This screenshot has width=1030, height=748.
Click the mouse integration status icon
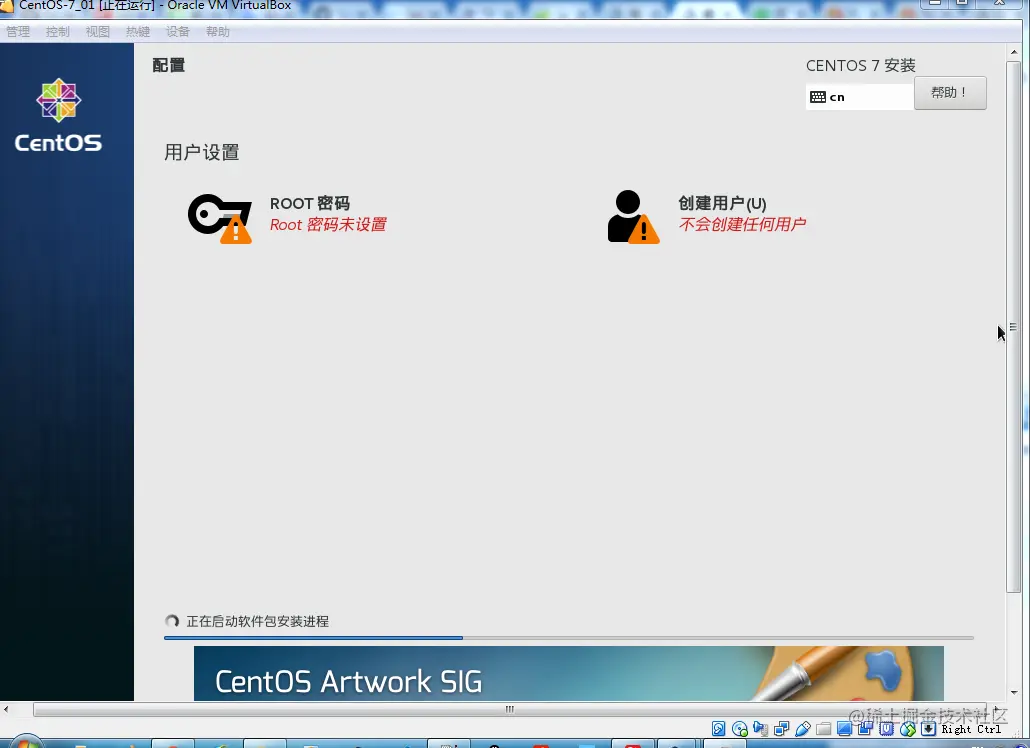tap(908, 729)
